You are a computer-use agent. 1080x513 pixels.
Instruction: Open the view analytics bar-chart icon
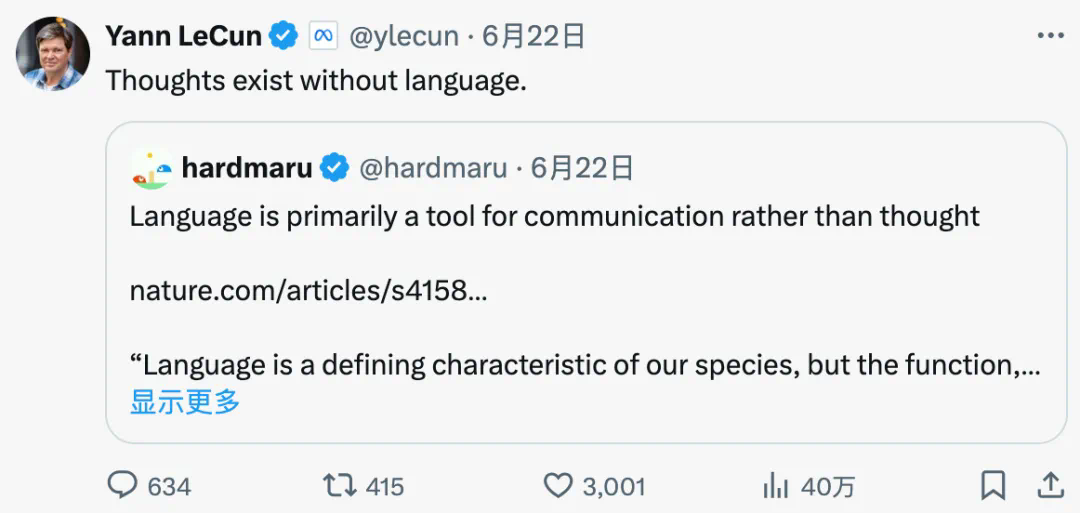point(776,486)
